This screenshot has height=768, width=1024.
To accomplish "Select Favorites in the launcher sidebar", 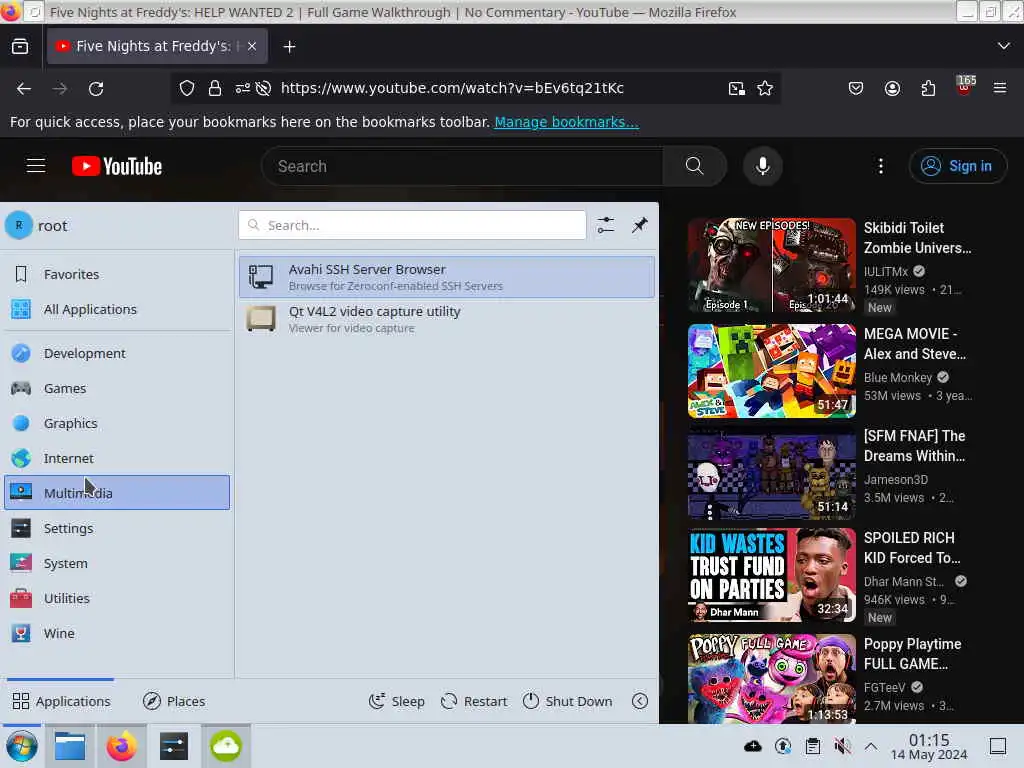I will point(117,274).
